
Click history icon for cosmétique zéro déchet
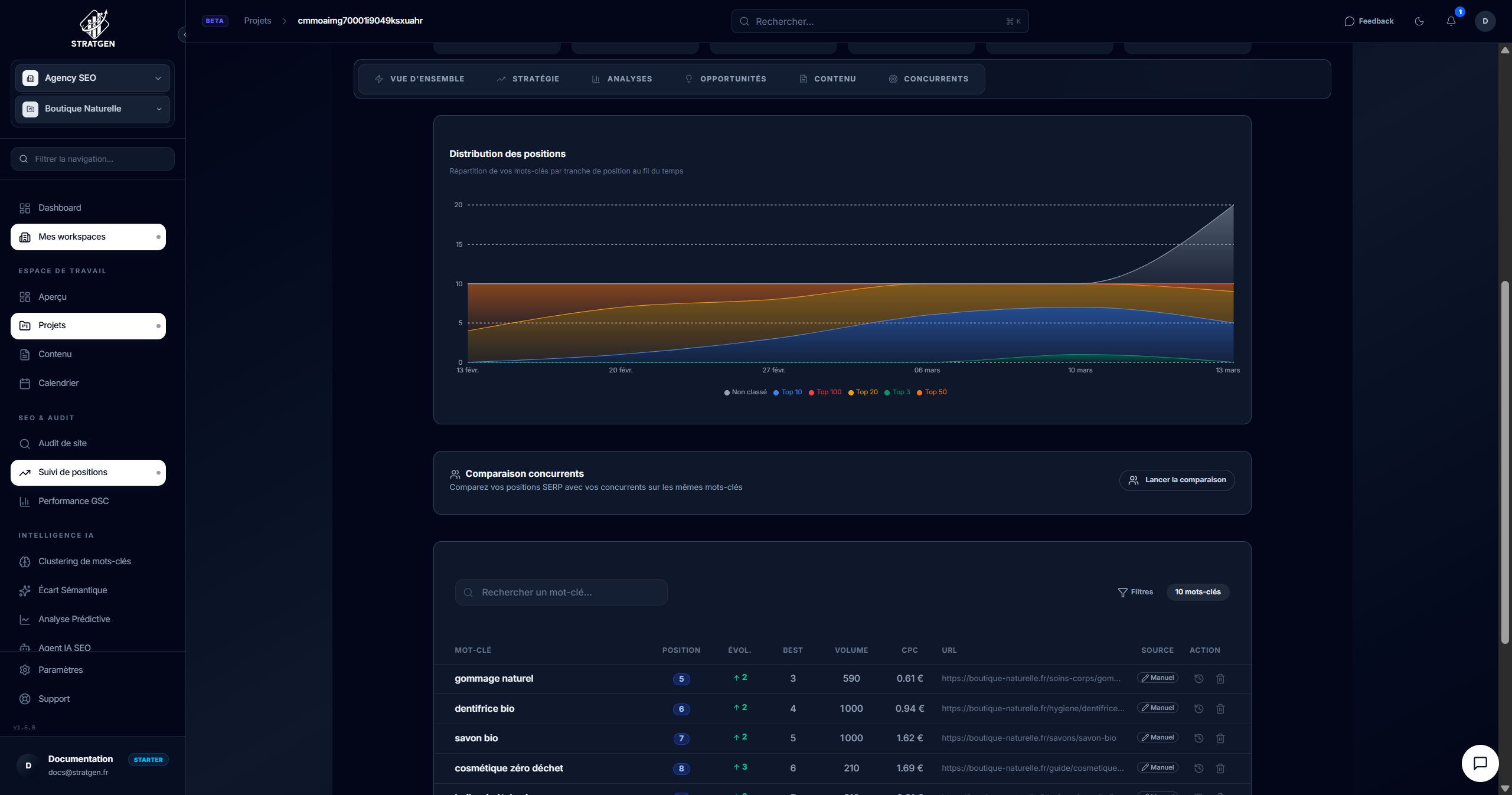point(1199,768)
